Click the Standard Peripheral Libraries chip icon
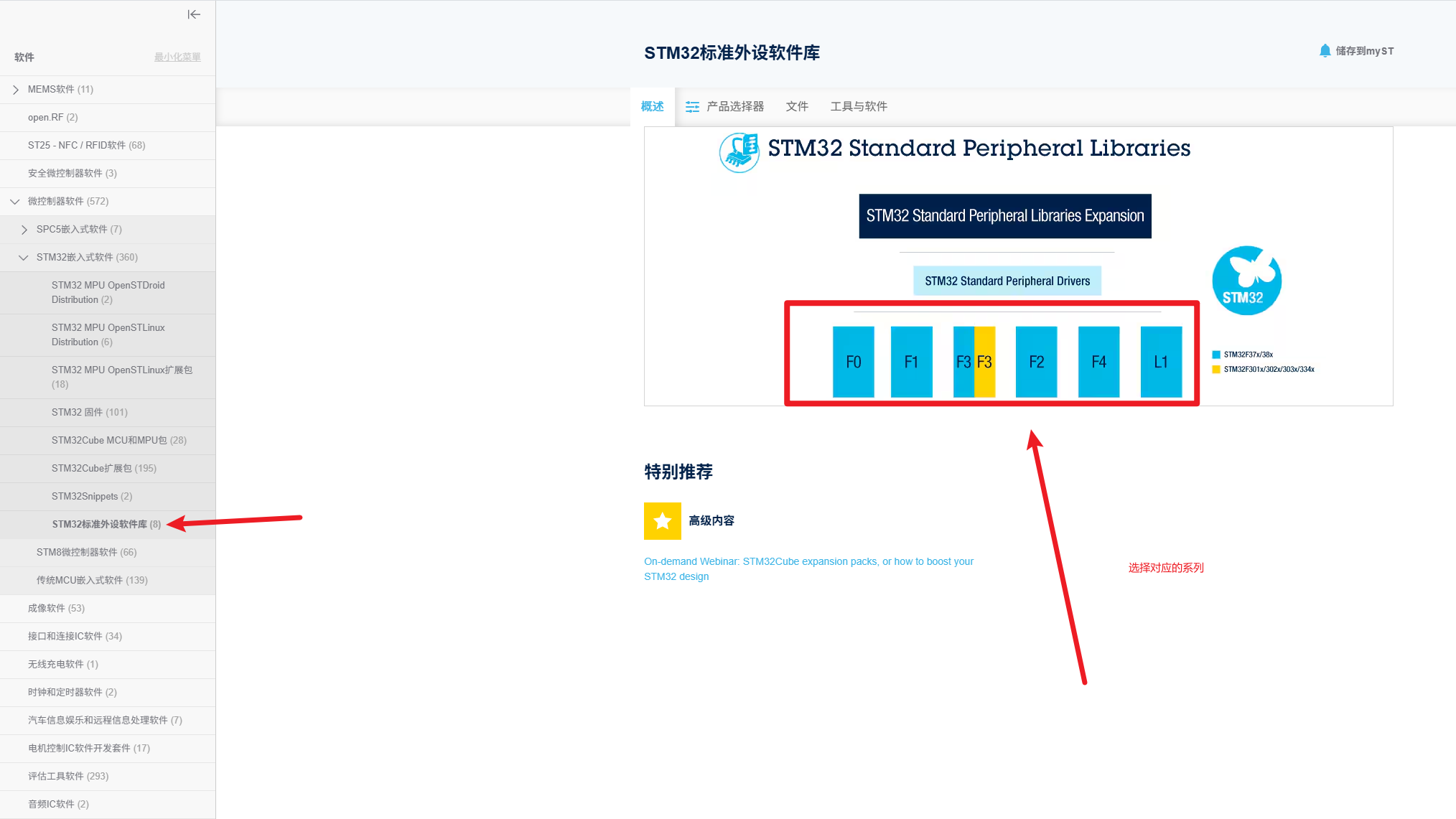This screenshot has width=1456, height=819. pos(739,152)
